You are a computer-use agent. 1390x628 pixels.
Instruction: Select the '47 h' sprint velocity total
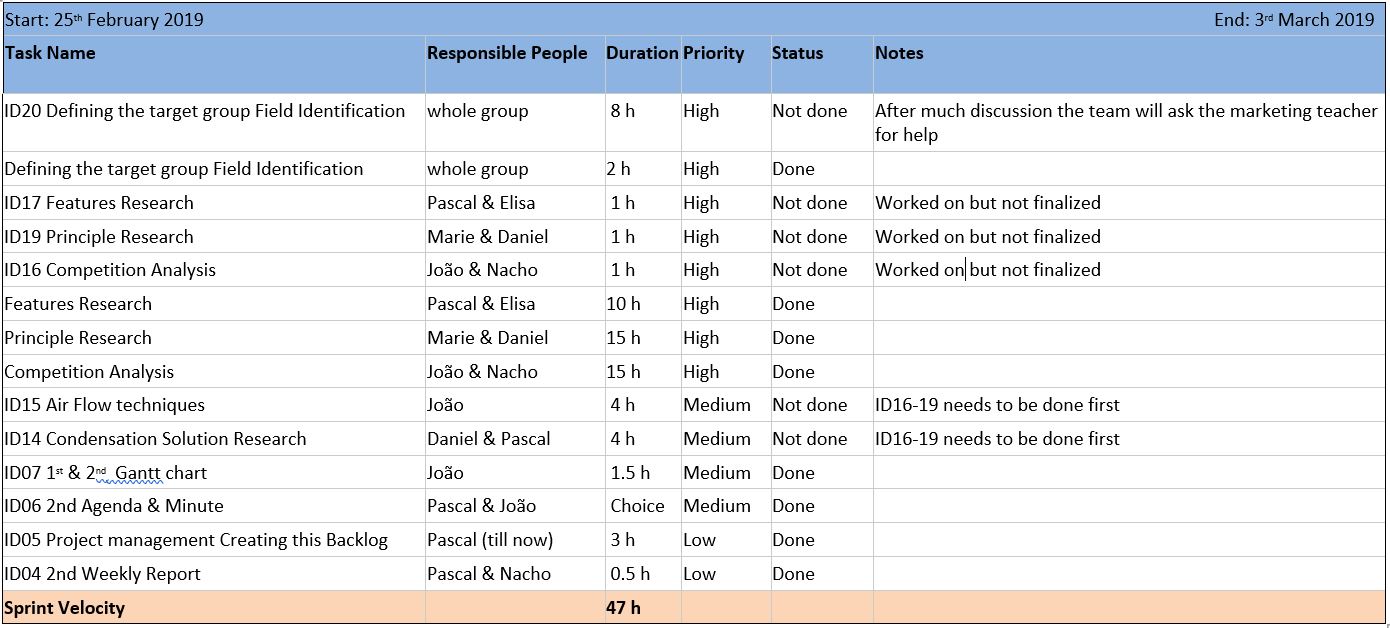pos(623,608)
